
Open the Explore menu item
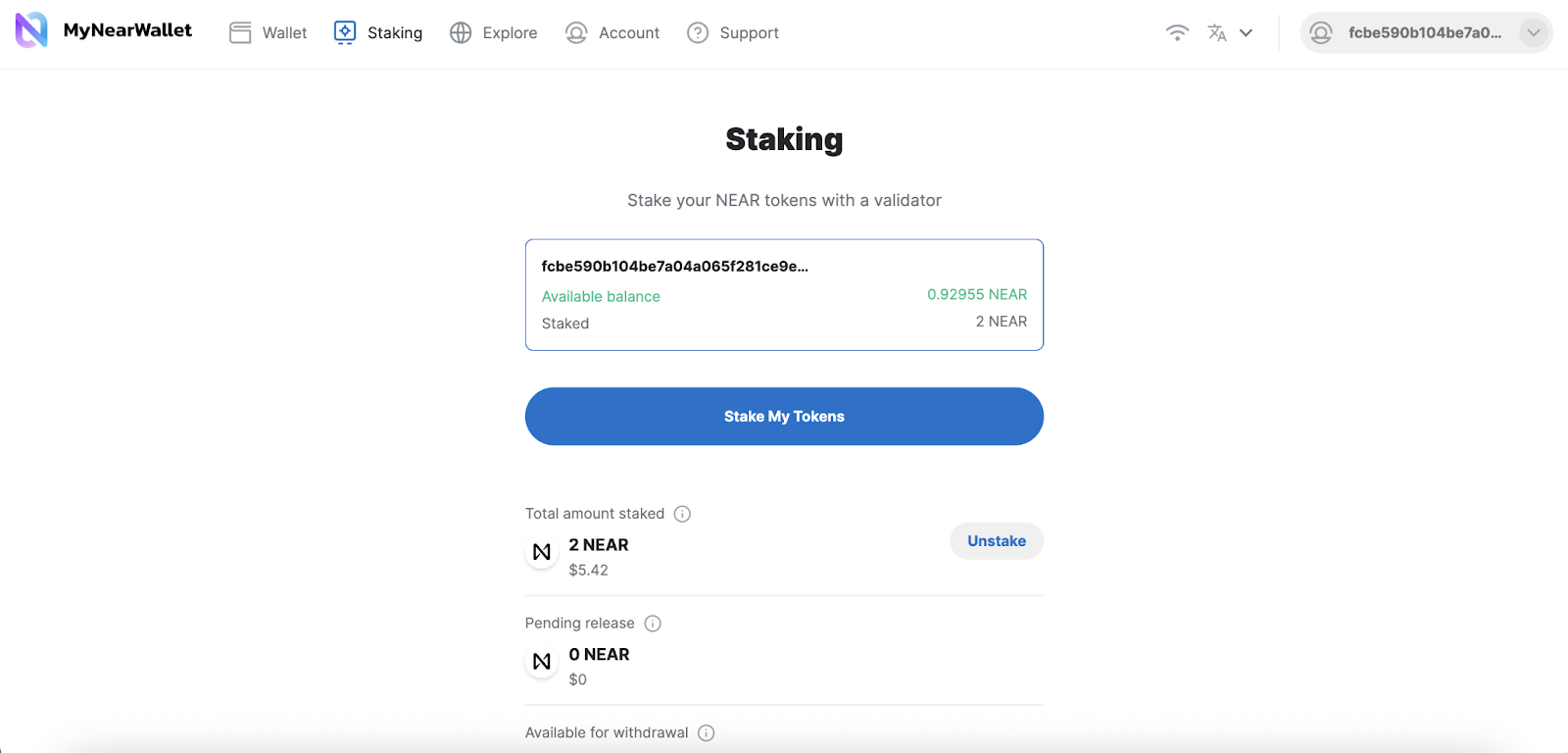[510, 33]
